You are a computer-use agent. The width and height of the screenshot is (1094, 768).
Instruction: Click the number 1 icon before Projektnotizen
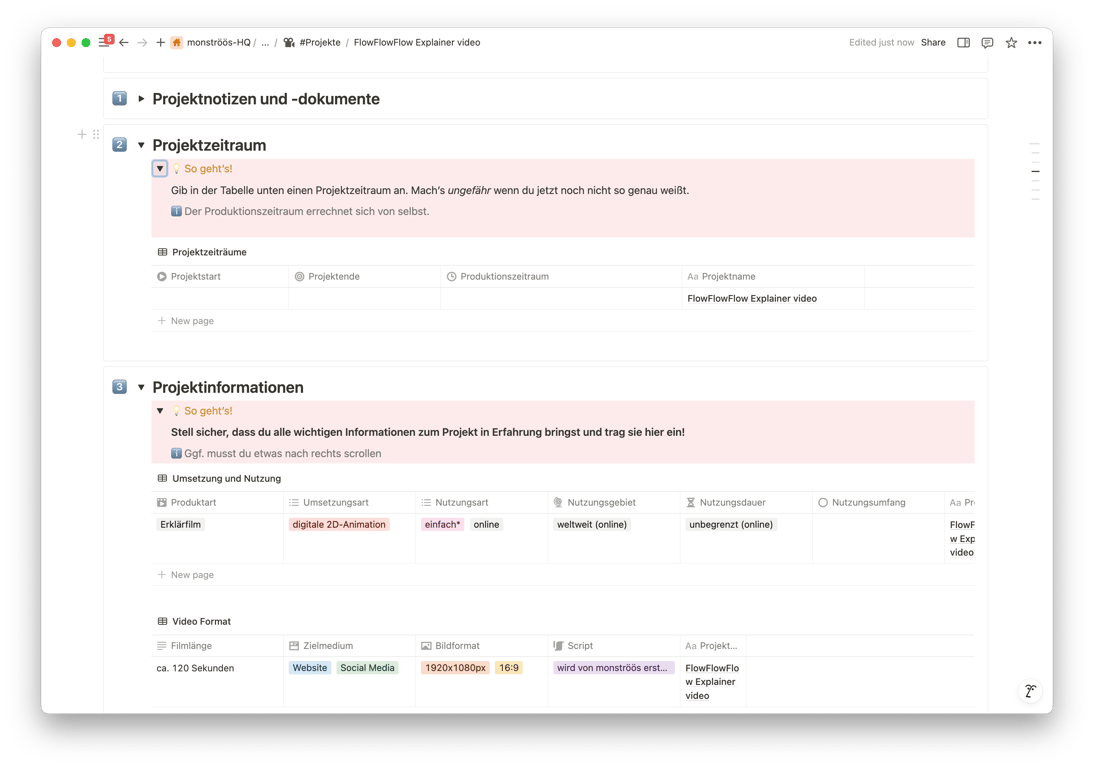click(119, 98)
